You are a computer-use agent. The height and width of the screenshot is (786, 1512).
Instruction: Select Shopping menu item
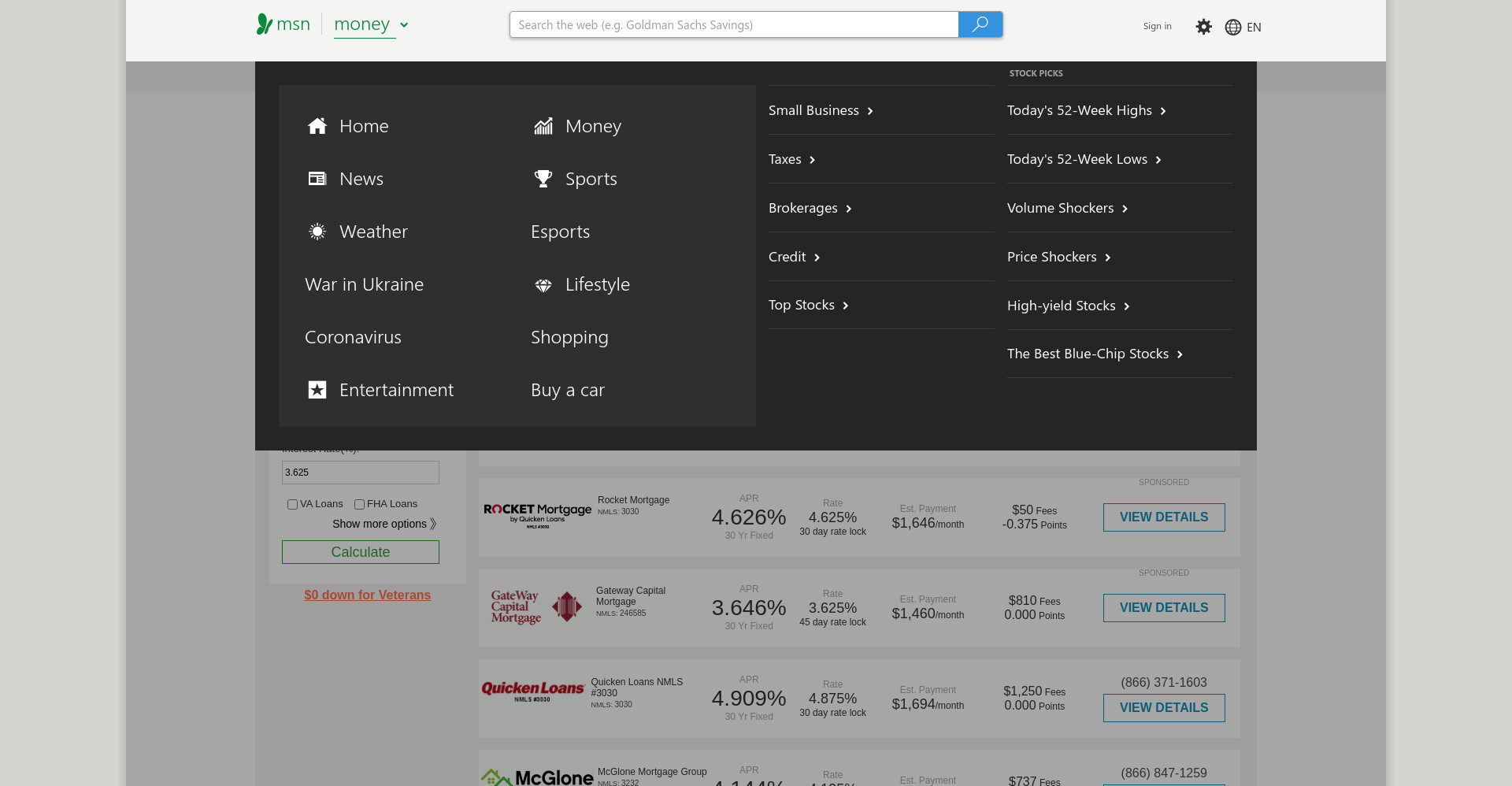(569, 337)
